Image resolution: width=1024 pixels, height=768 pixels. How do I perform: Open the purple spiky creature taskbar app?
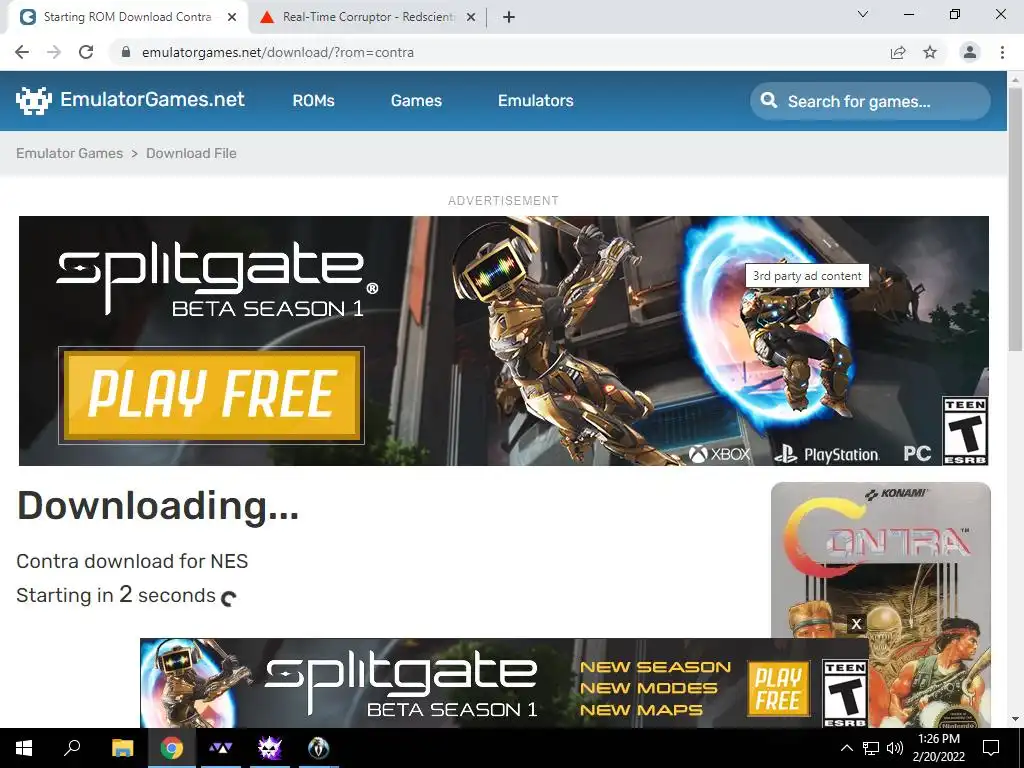click(x=269, y=748)
